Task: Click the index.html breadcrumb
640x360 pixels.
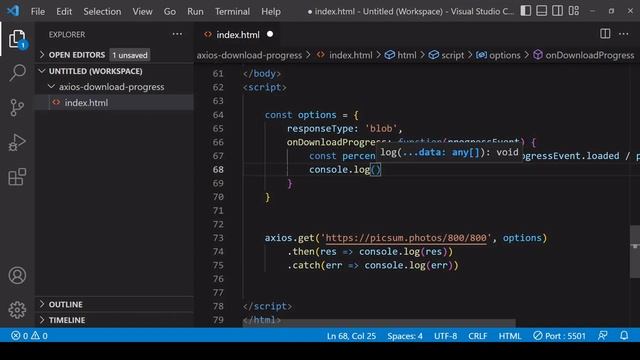Action: coord(345,55)
